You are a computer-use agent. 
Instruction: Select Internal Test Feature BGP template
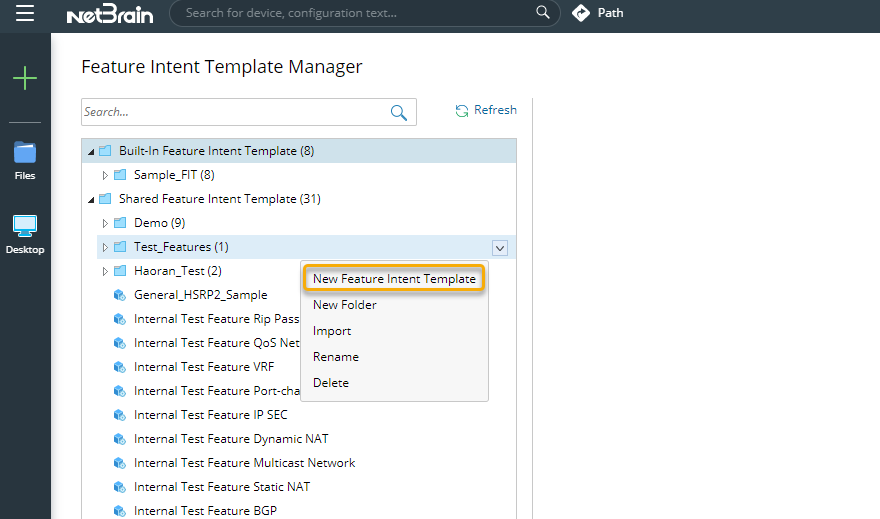205,511
